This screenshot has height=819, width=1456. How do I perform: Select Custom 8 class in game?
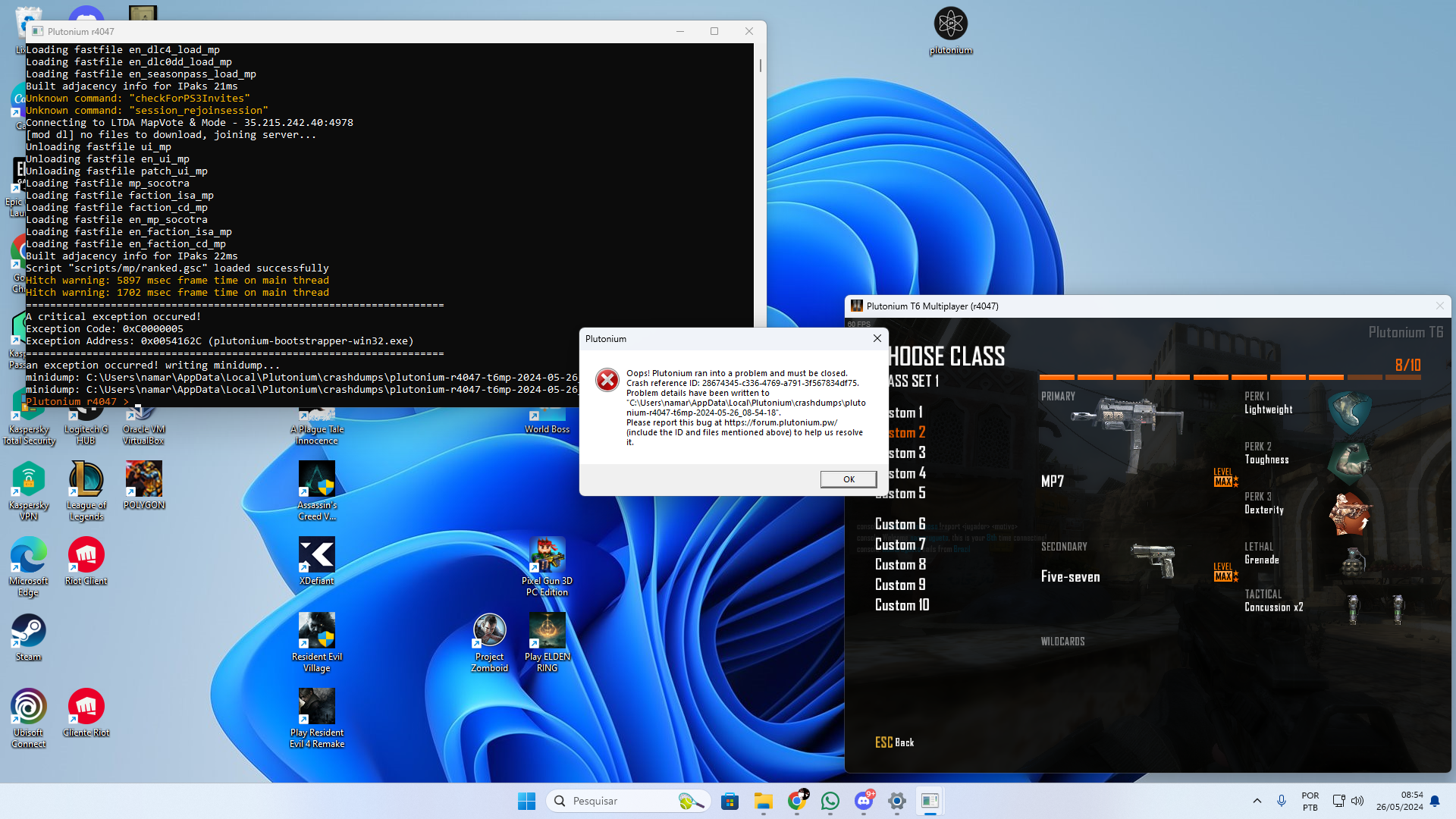pyautogui.click(x=900, y=564)
